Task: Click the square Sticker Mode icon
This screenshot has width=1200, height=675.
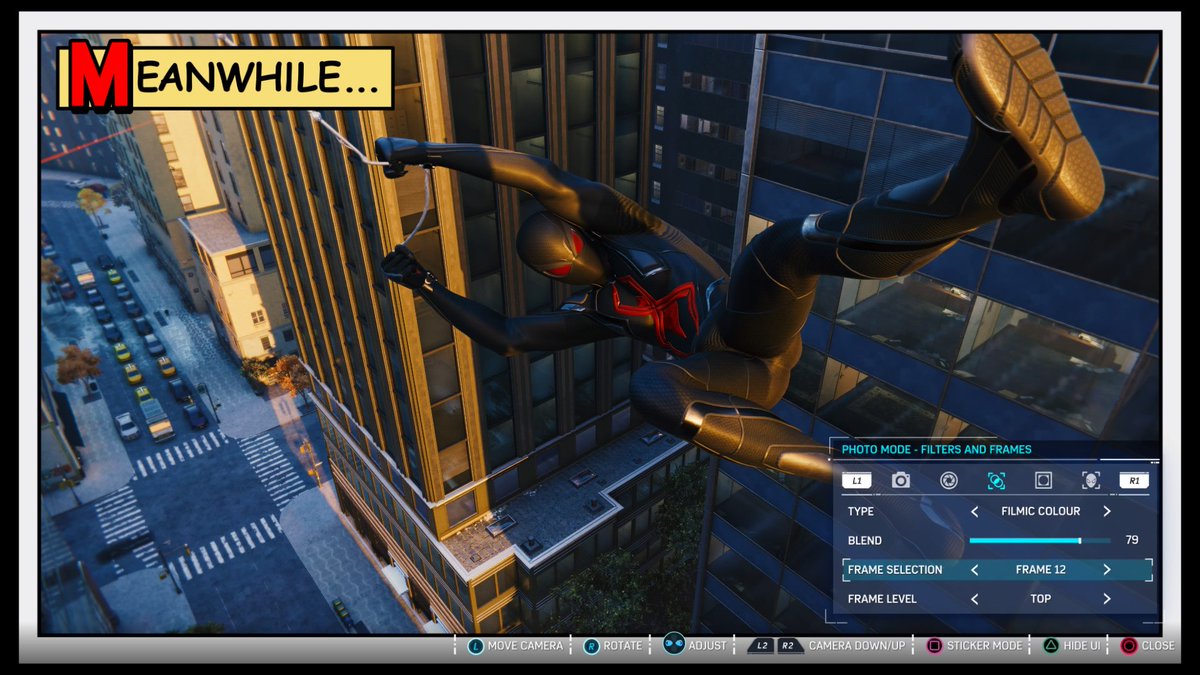Action: [x=934, y=646]
